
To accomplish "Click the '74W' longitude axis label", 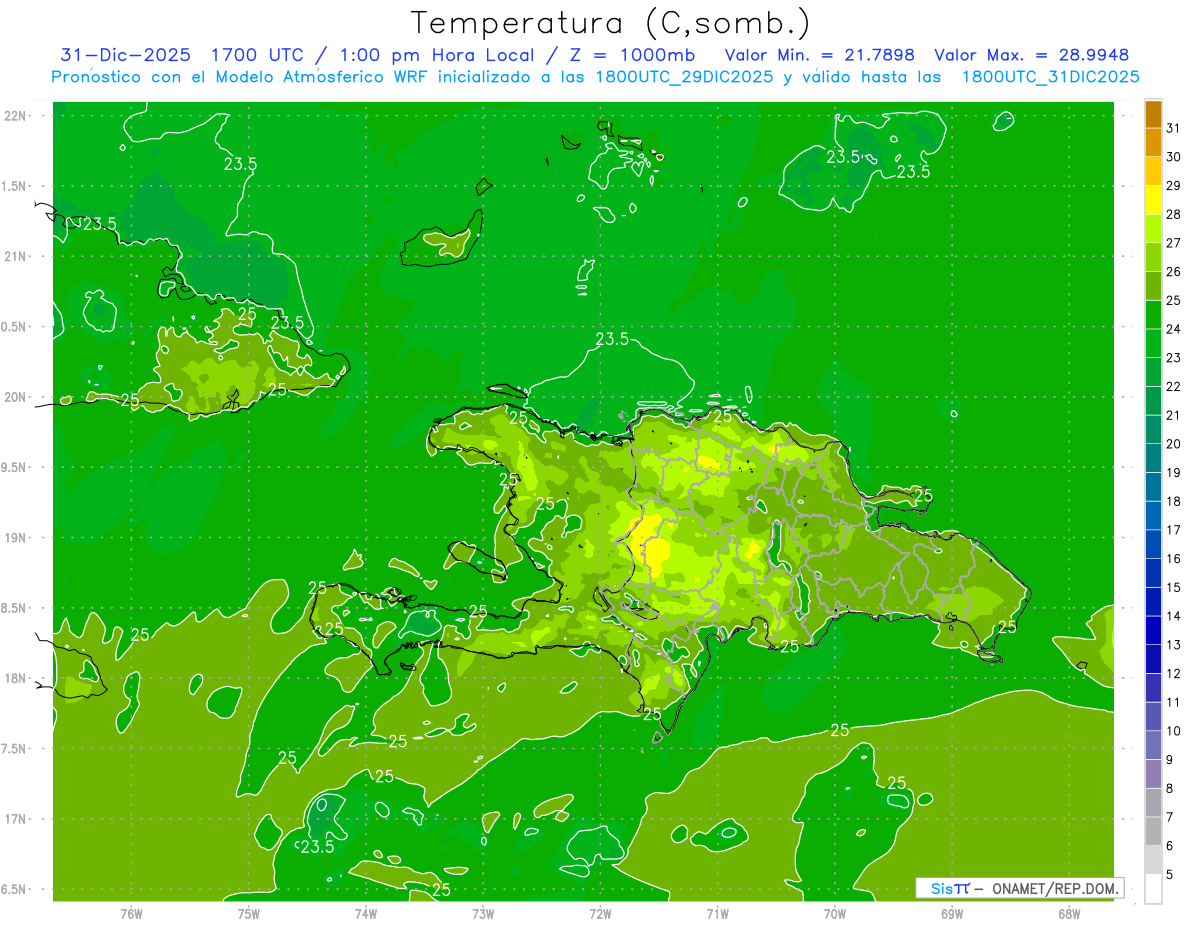I will (365, 914).
